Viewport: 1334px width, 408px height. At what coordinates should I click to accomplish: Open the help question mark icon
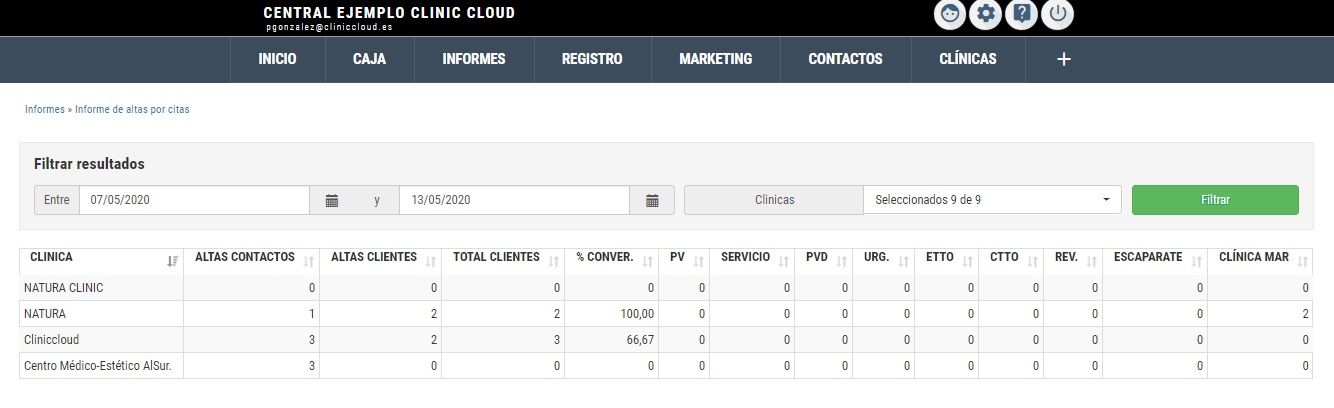tap(1021, 14)
